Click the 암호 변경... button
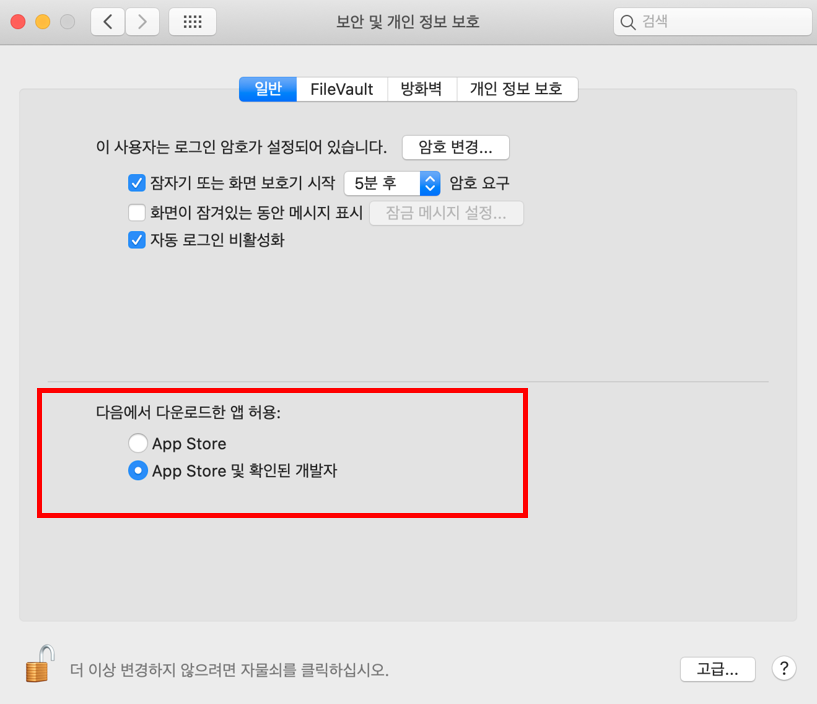 point(455,147)
